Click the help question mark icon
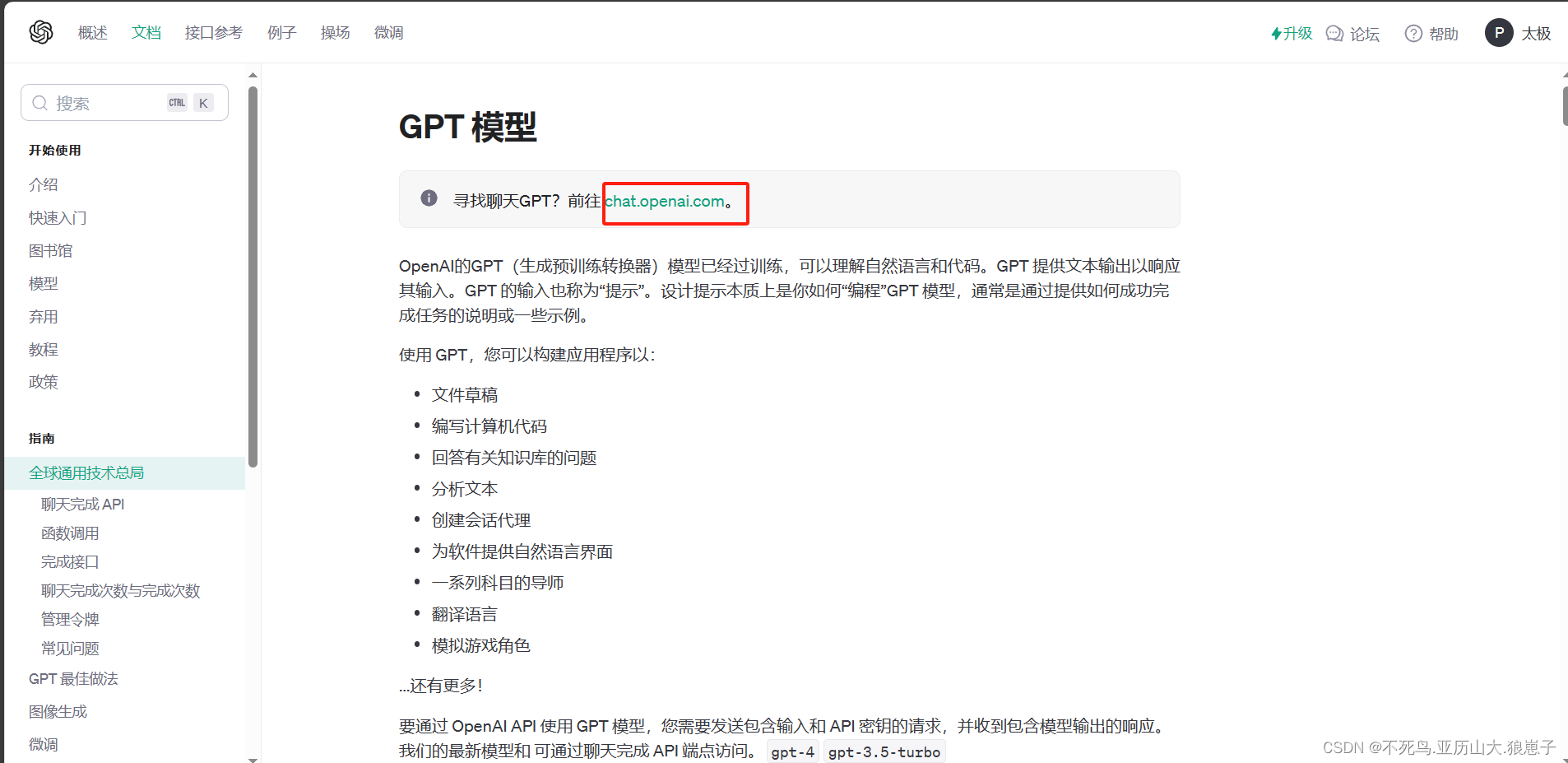The height and width of the screenshot is (763, 1568). (1413, 34)
